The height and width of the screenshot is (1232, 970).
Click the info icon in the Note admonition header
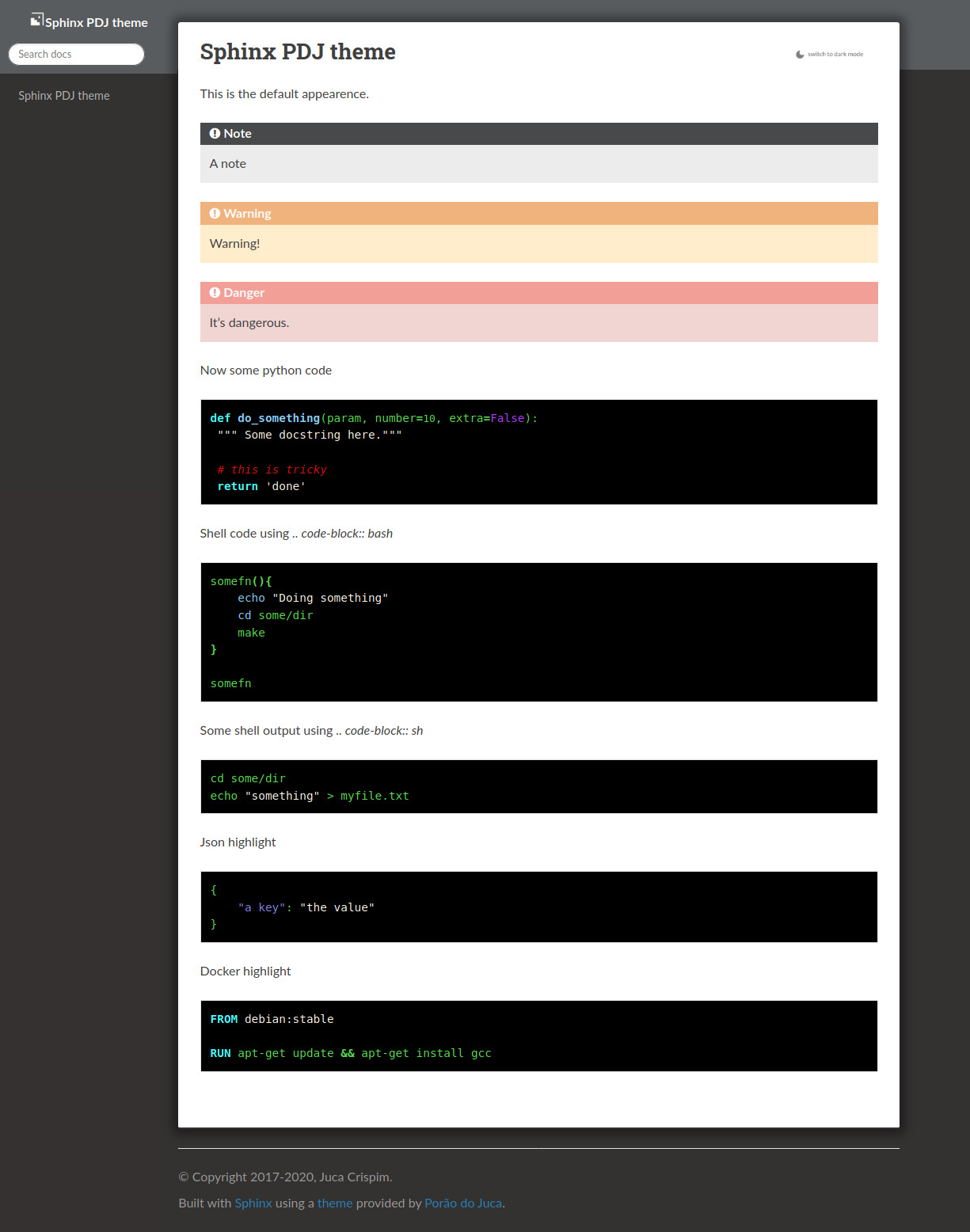tap(215, 133)
